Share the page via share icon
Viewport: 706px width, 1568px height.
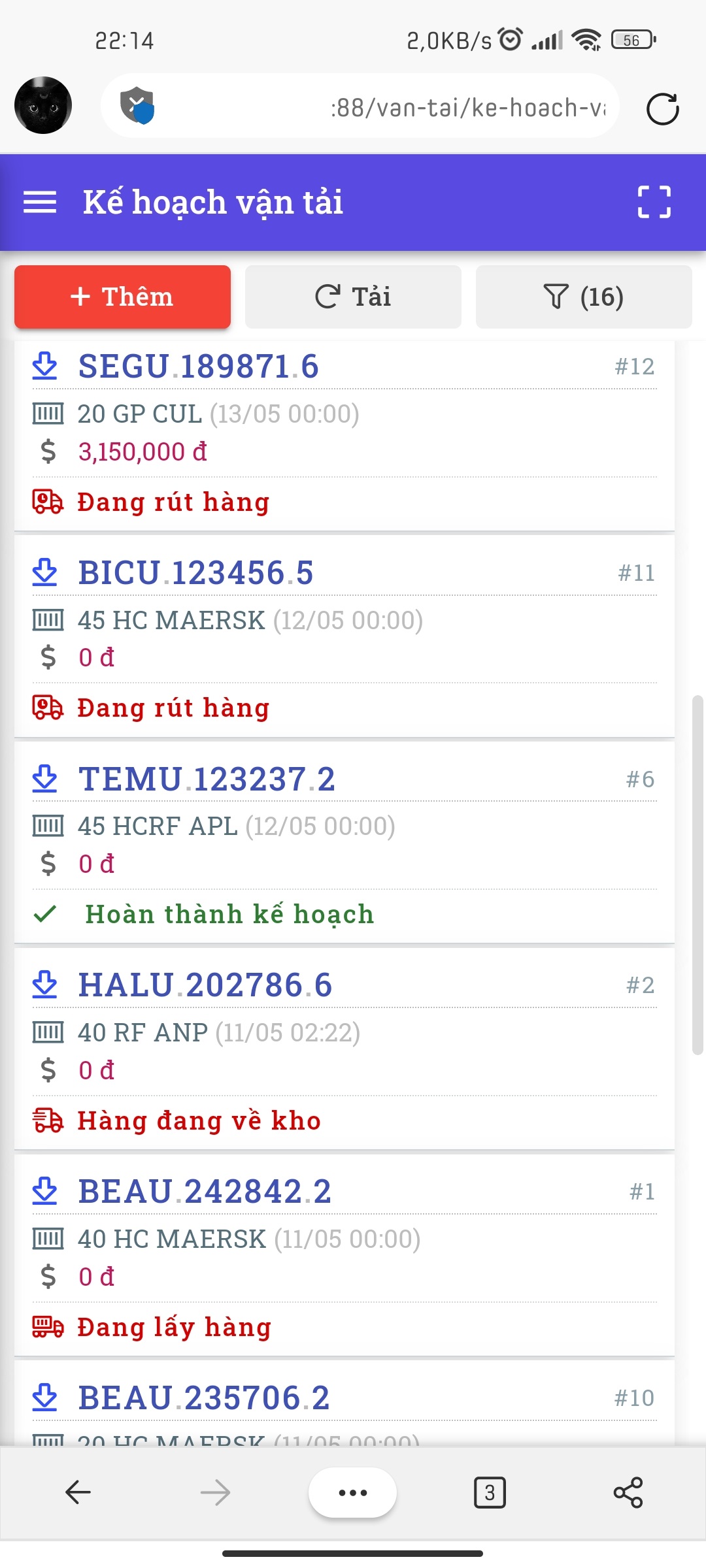(x=628, y=1492)
